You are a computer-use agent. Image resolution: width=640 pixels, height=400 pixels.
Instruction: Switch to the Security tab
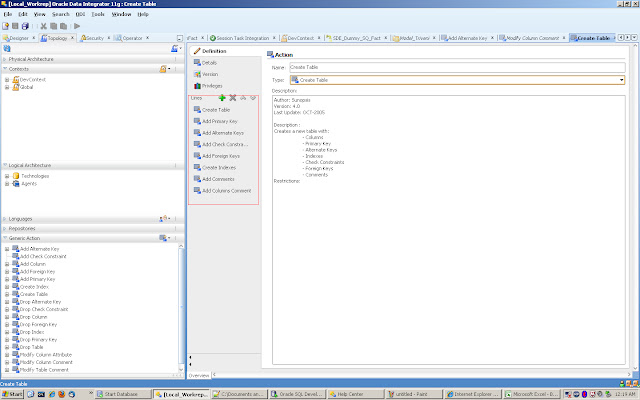coord(93,38)
